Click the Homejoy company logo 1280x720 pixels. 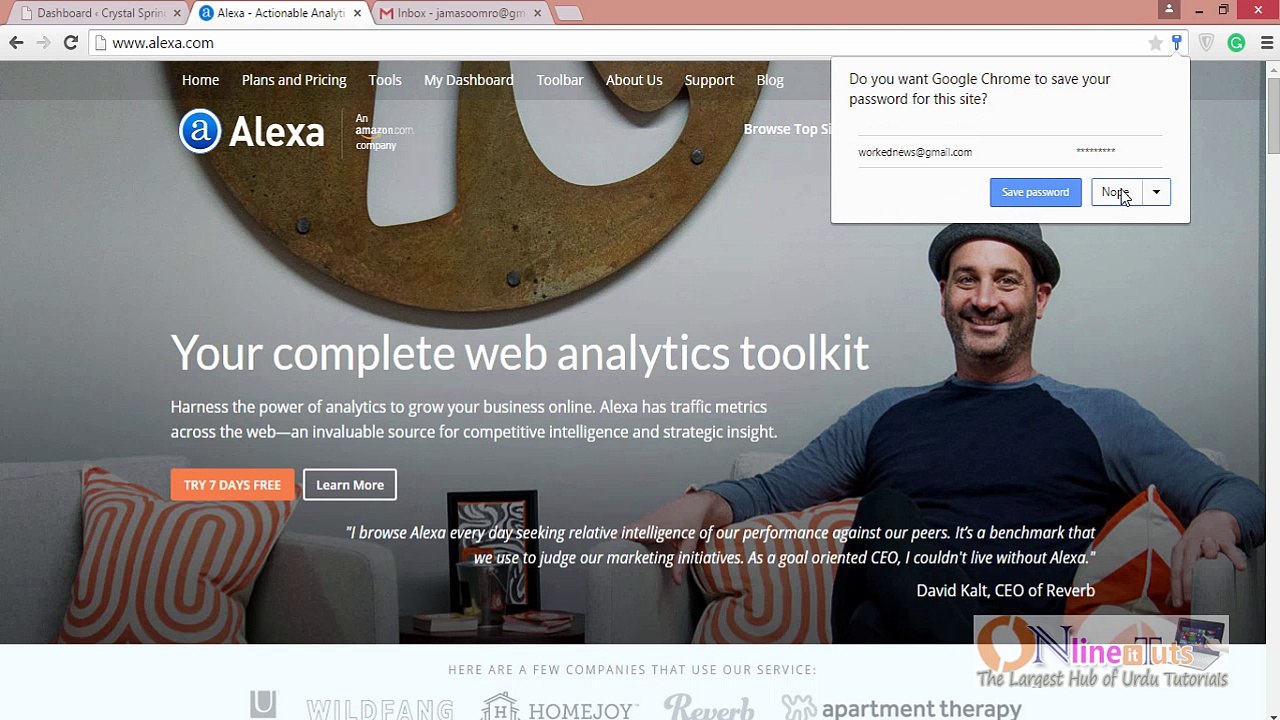pyautogui.click(x=560, y=707)
